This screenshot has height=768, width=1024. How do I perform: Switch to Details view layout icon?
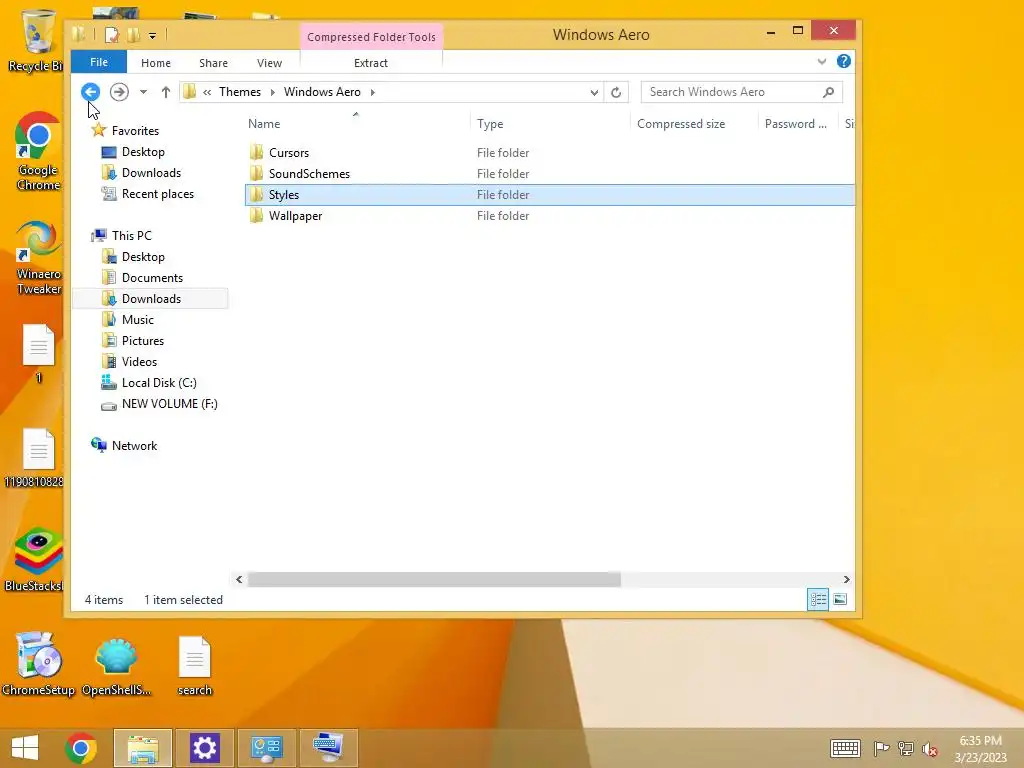(818, 600)
